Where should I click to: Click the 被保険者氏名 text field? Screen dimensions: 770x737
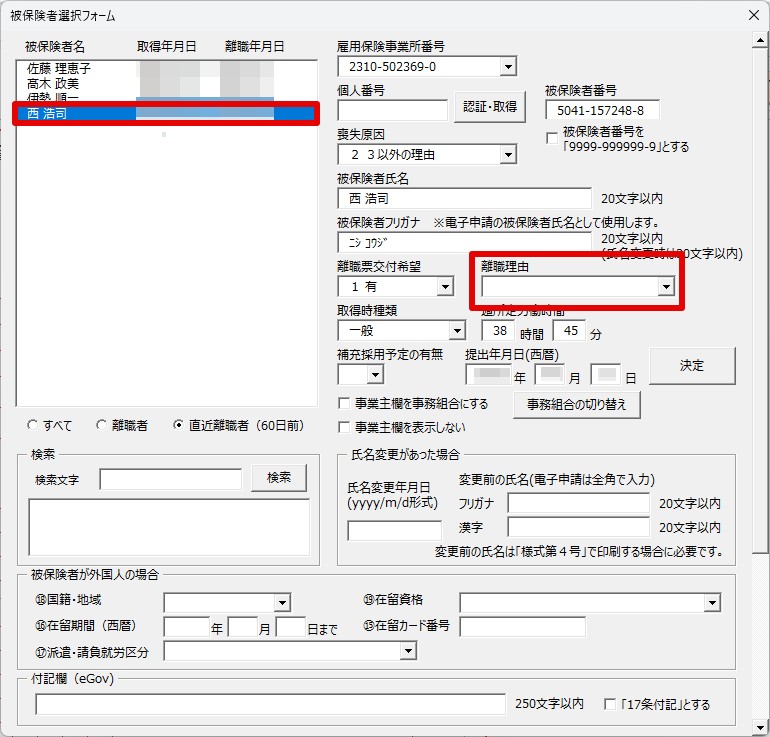coord(464,198)
